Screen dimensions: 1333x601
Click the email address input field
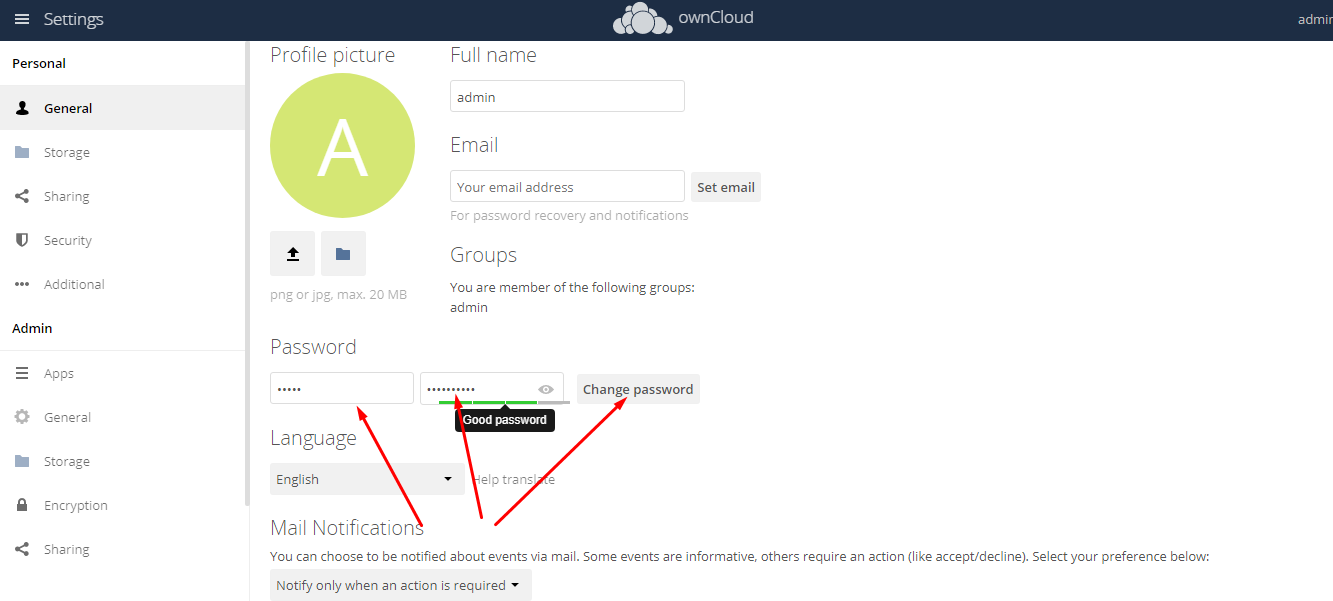[x=567, y=187]
